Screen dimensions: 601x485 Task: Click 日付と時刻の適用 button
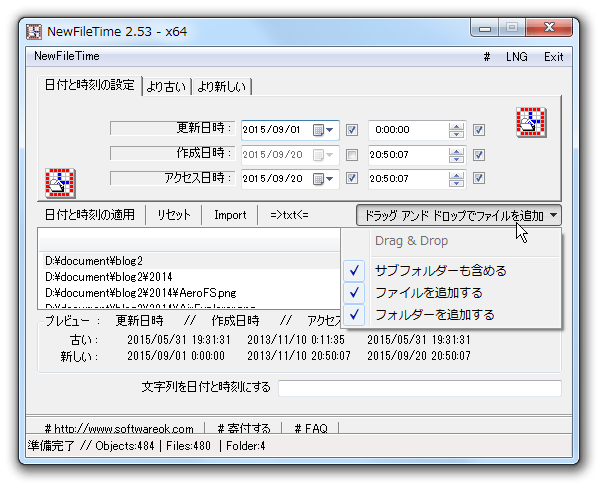click(90, 215)
